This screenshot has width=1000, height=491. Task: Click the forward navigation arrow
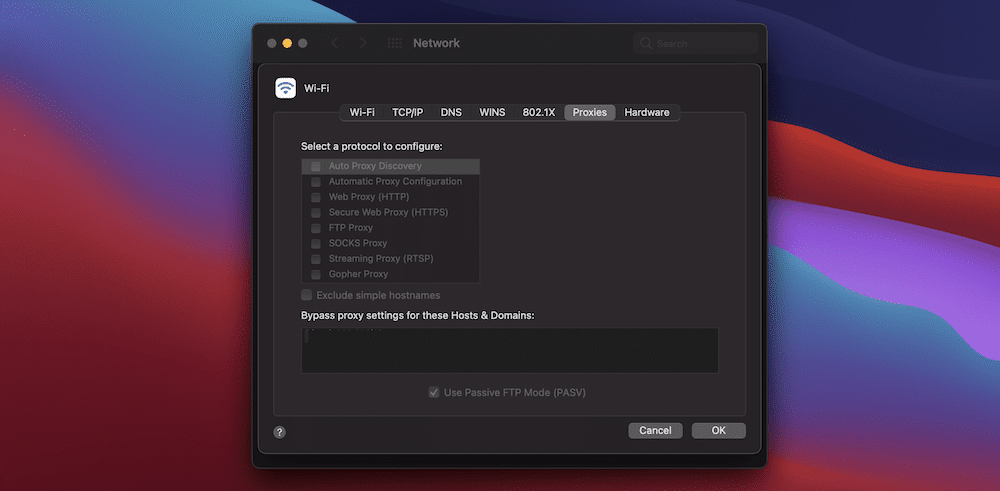point(362,43)
